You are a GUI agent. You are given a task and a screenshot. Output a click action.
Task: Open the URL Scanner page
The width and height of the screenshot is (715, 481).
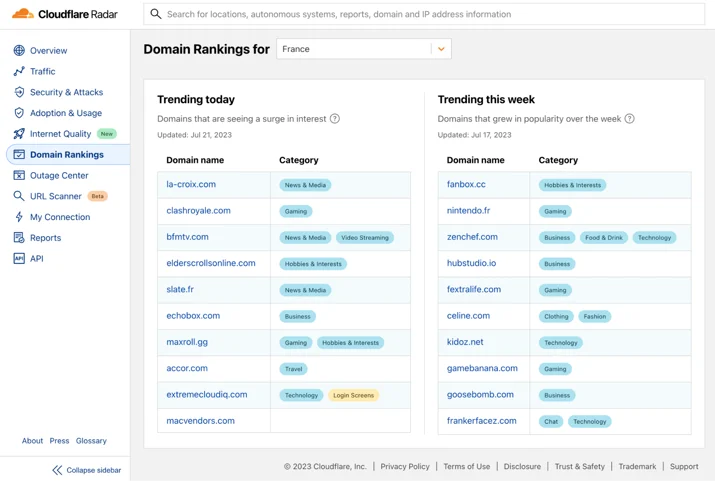[56, 197]
